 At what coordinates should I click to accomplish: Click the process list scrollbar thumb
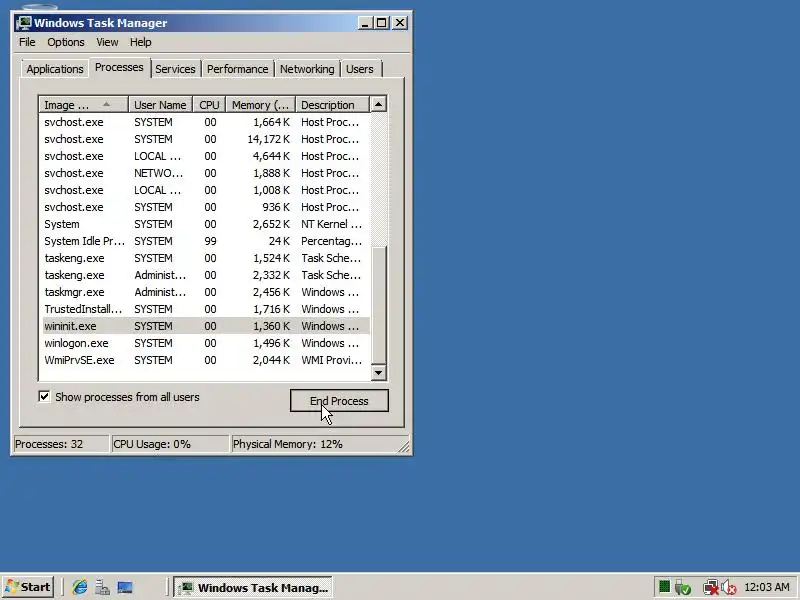(x=378, y=305)
